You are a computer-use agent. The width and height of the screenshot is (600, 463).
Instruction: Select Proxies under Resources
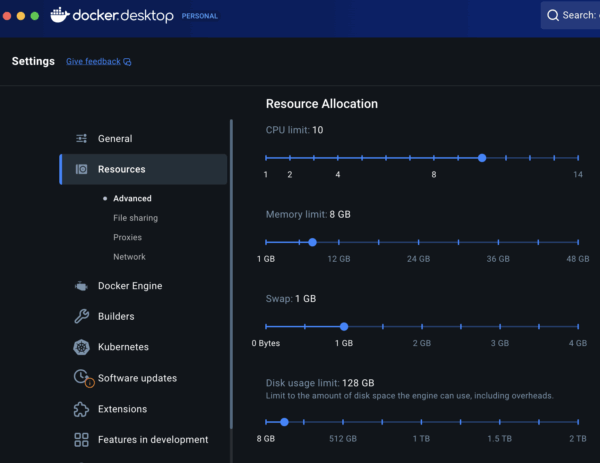click(x=127, y=238)
